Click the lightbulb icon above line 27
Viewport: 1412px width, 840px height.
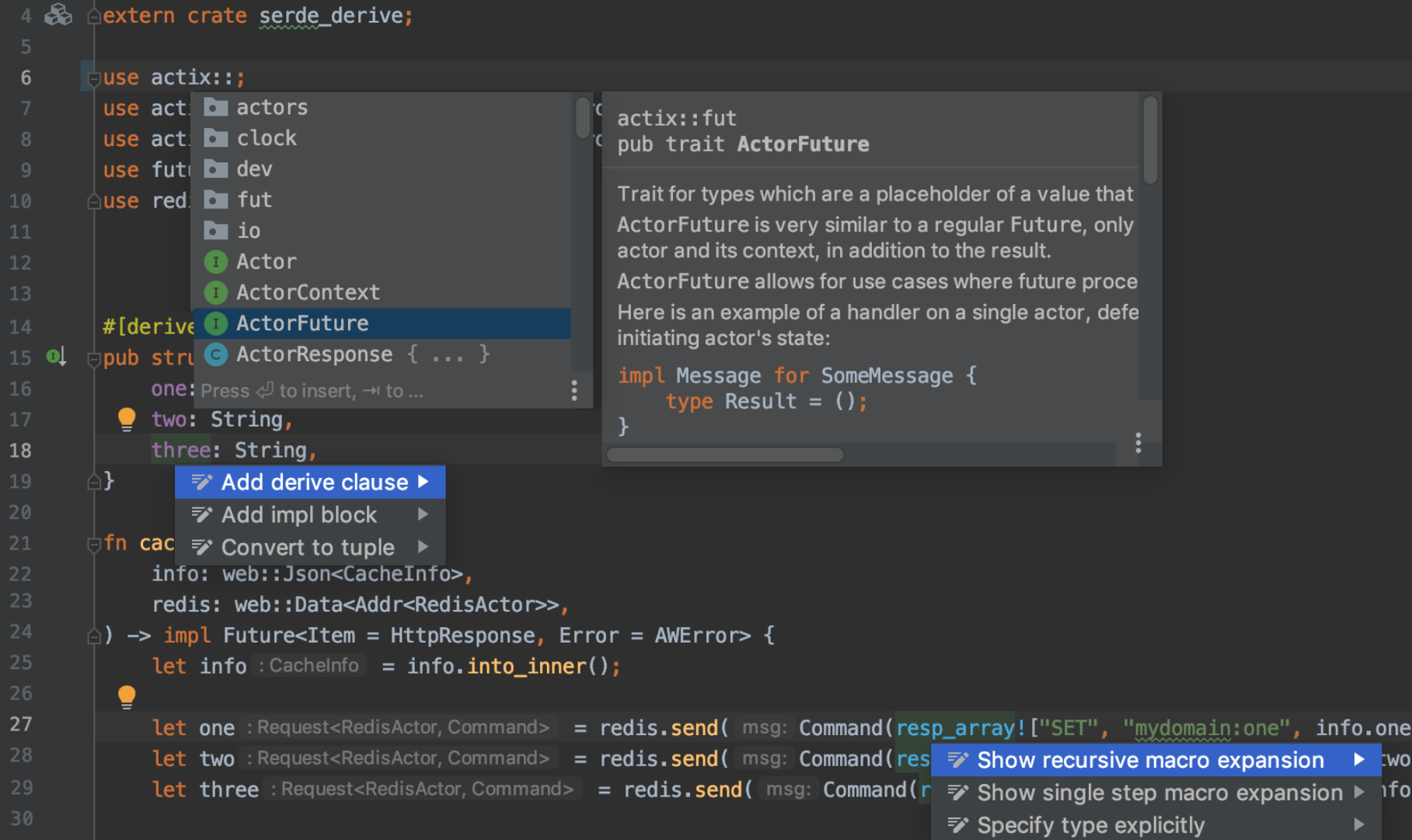pos(127,696)
